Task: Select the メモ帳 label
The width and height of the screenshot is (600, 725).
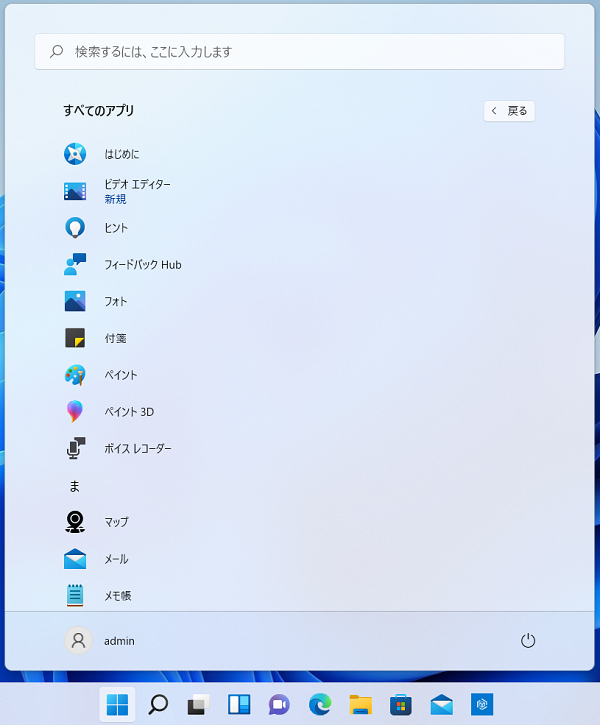Action: click(x=118, y=596)
